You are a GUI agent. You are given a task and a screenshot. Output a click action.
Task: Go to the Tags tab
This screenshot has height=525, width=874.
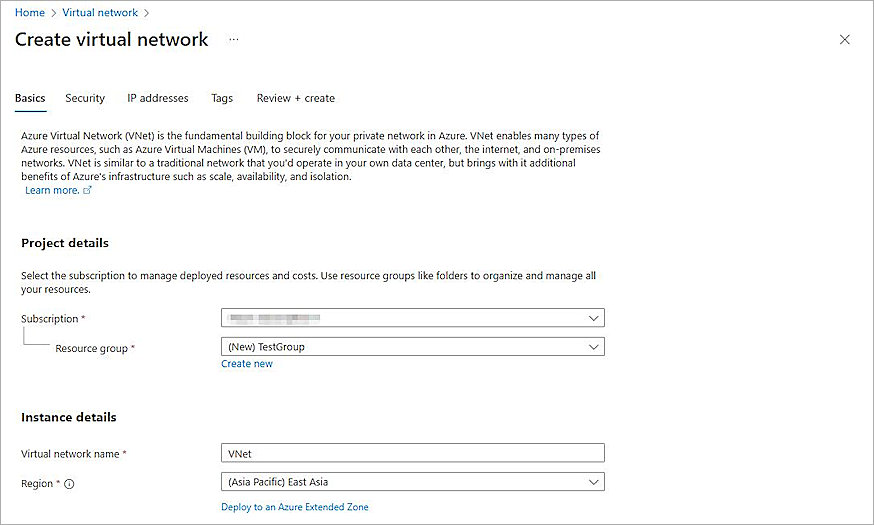(x=222, y=98)
